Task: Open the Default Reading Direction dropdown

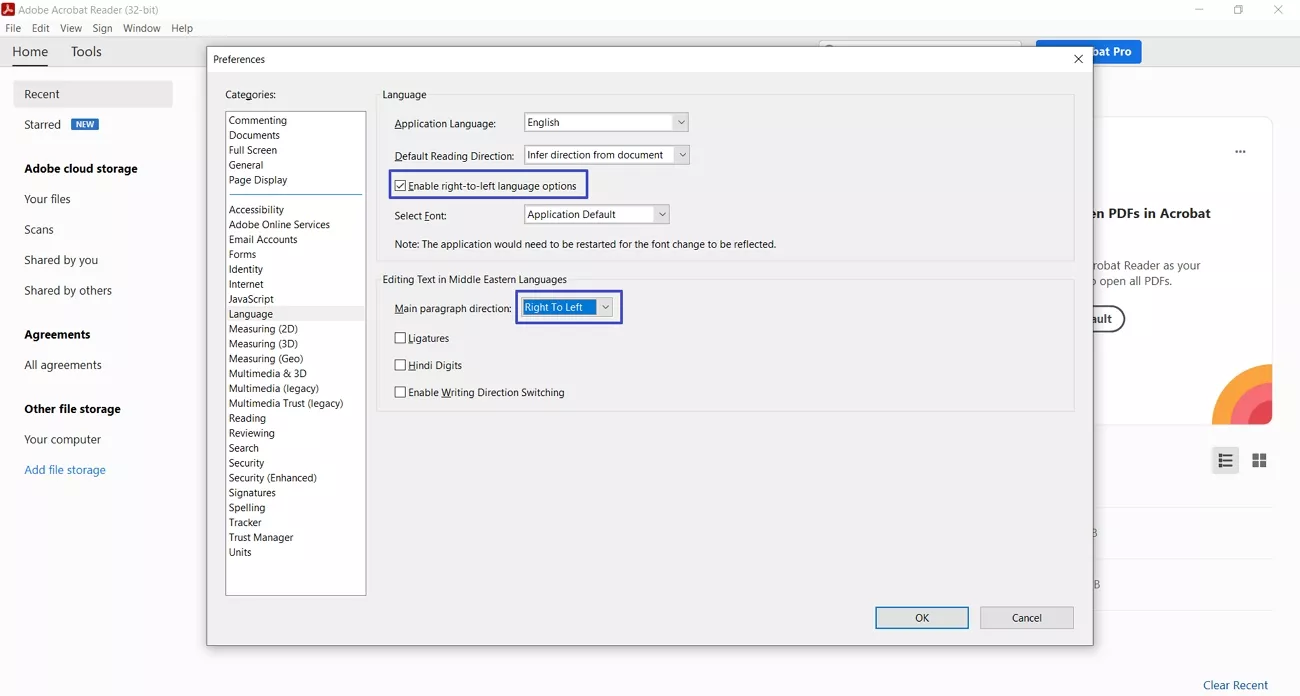Action: [x=682, y=154]
